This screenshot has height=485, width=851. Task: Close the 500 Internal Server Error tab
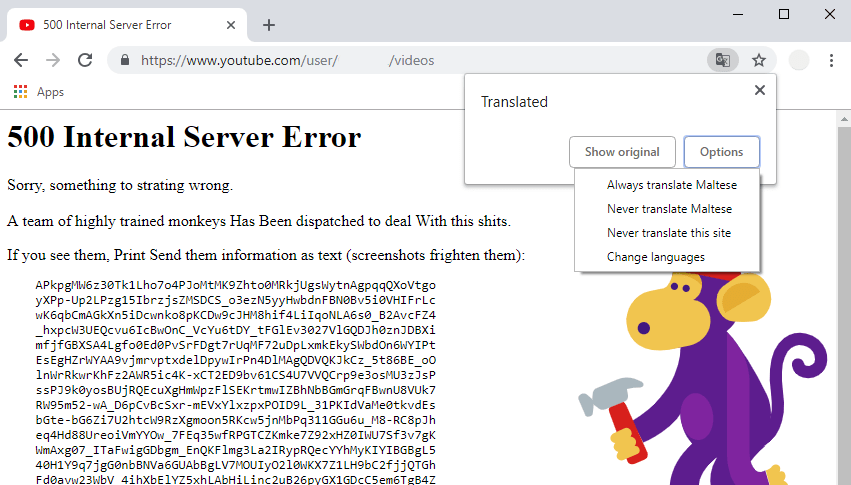(x=231, y=25)
